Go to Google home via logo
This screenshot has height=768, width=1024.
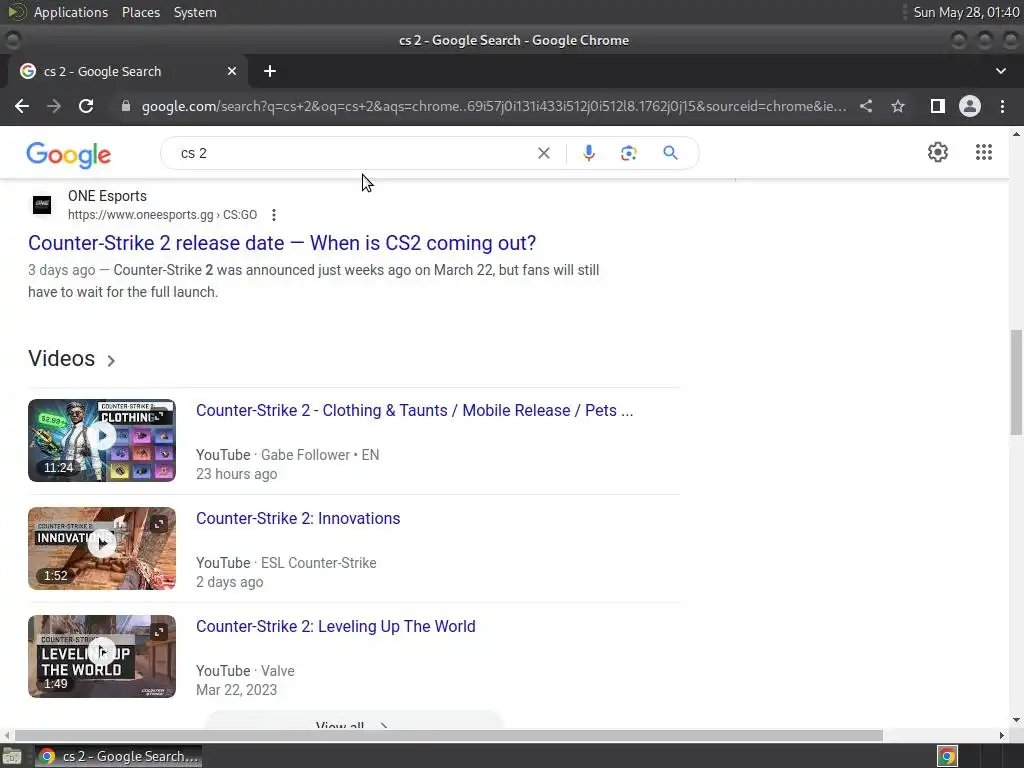[69, 155]
